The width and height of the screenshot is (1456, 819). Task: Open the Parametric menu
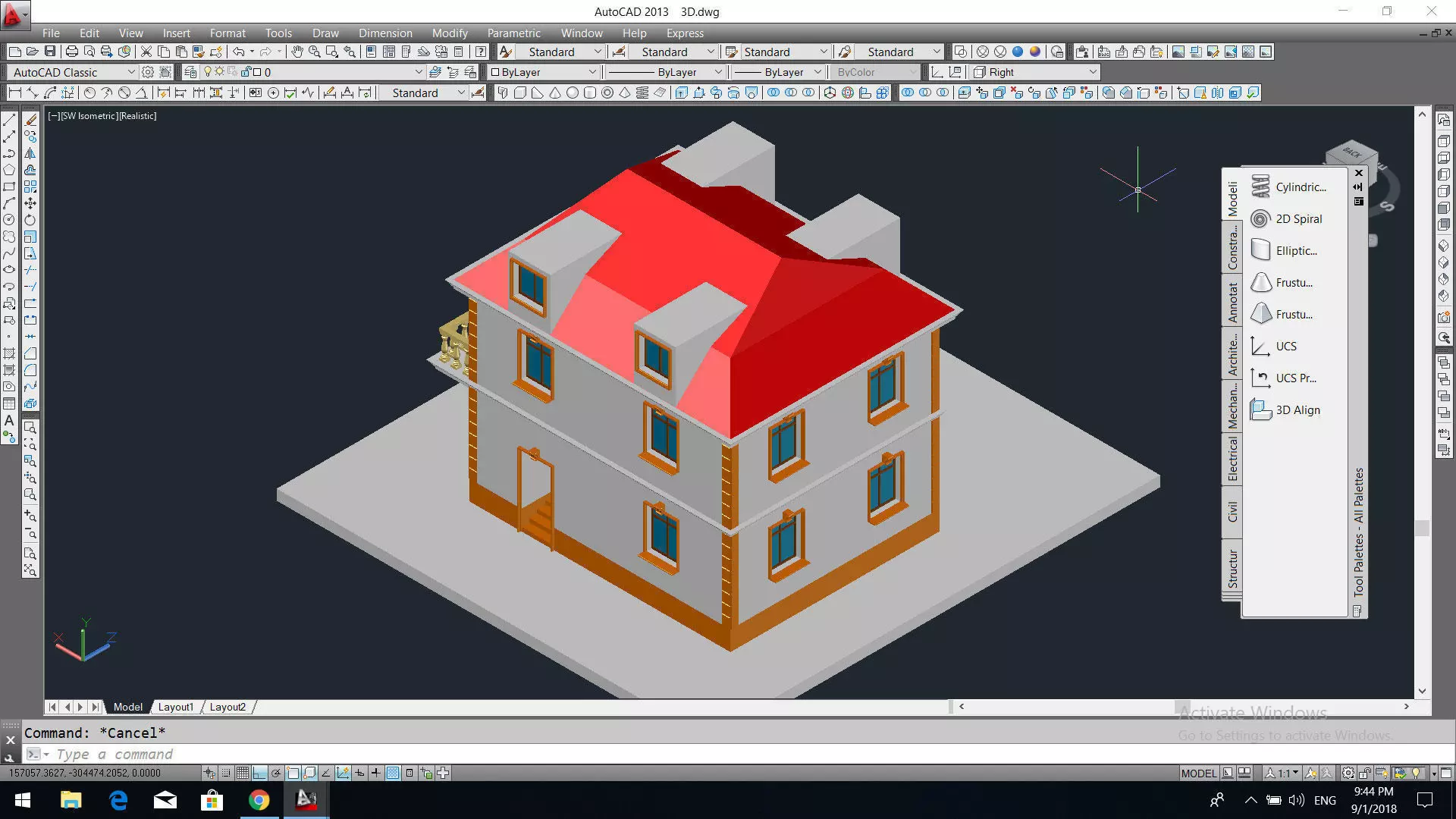click(513, 33)
